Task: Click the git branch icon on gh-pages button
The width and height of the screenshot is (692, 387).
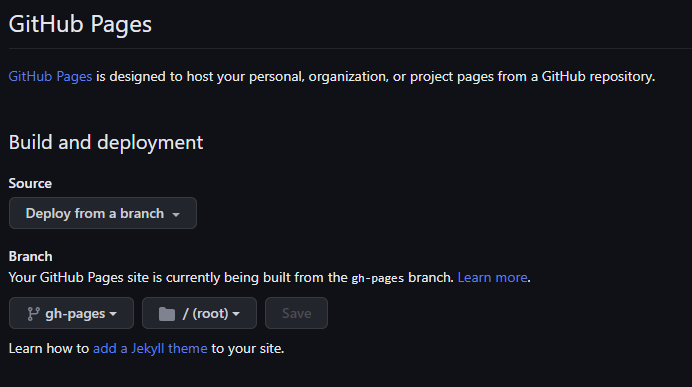Action: coord(33,314)
